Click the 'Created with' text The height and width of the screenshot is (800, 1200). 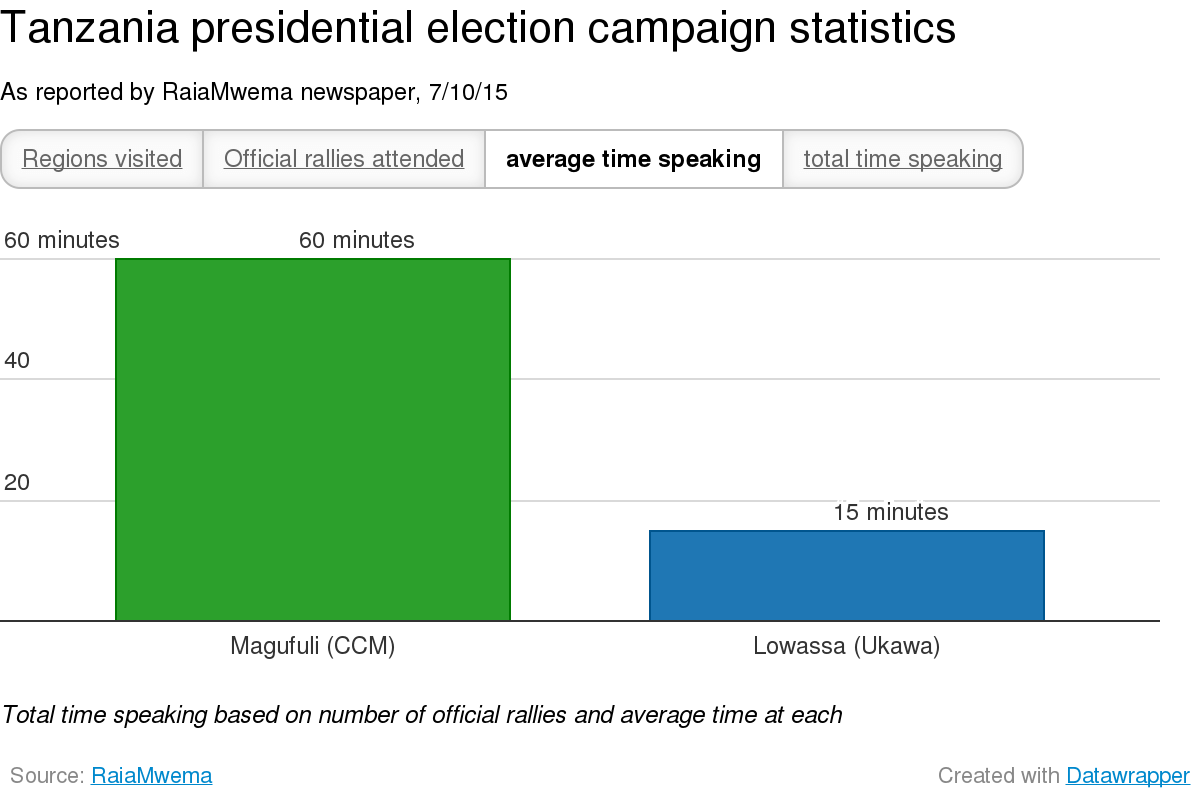(x=998, y=775)
